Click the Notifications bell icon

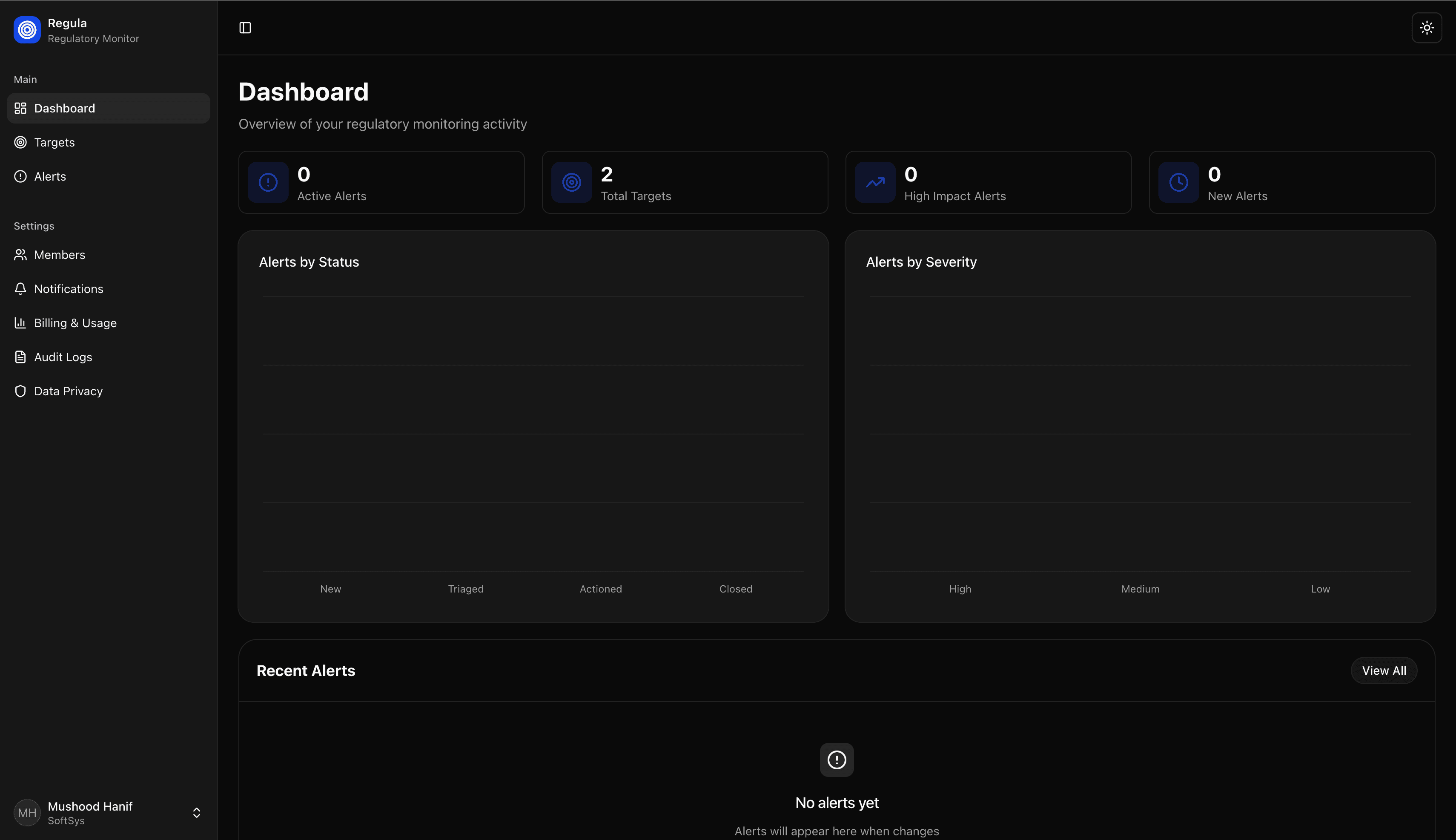tap(21, 289)
